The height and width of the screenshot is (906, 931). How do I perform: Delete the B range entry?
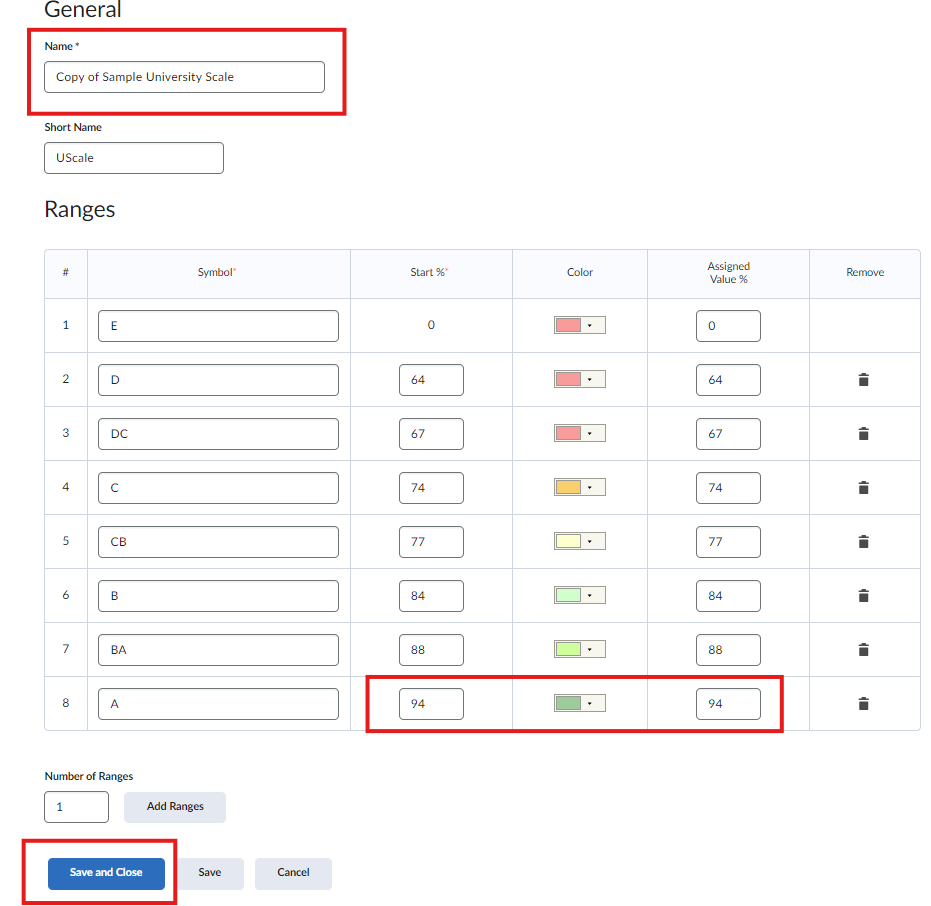(863, 595)
